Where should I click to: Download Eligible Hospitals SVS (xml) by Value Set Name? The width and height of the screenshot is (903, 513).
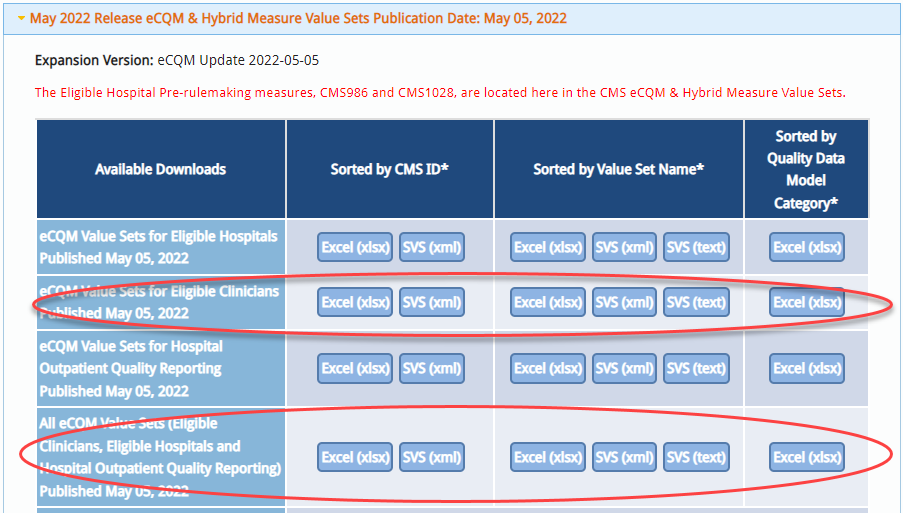click(624, 247)
